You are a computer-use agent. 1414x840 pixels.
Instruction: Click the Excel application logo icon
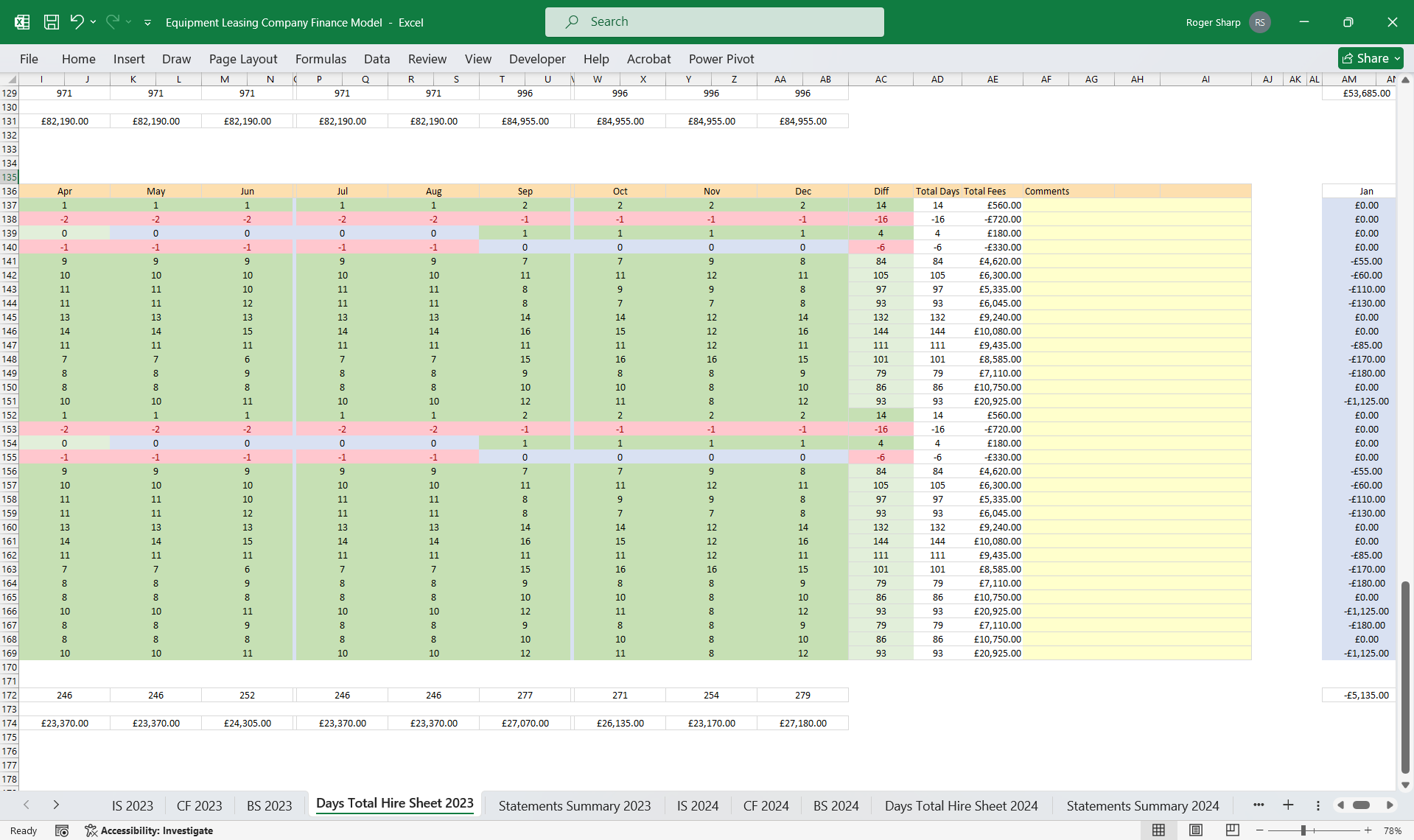pos(22,22)
